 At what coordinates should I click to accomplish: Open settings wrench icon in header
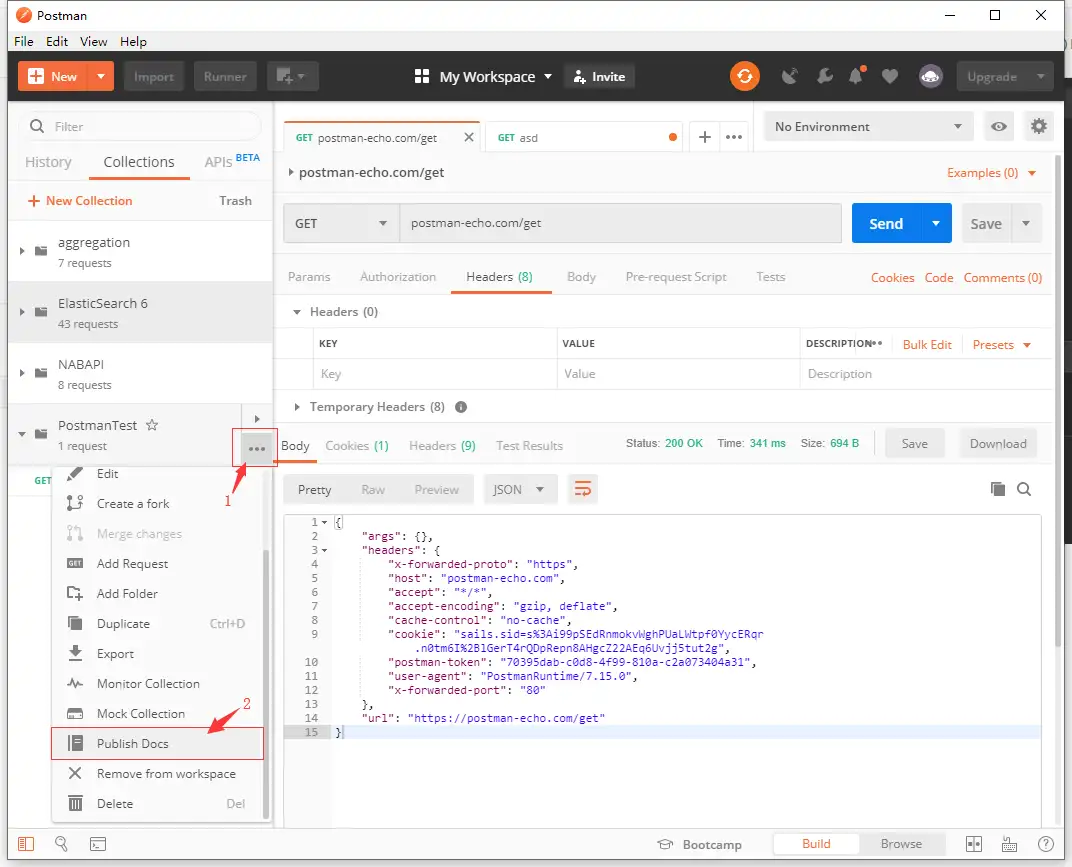tap(824, 77)
